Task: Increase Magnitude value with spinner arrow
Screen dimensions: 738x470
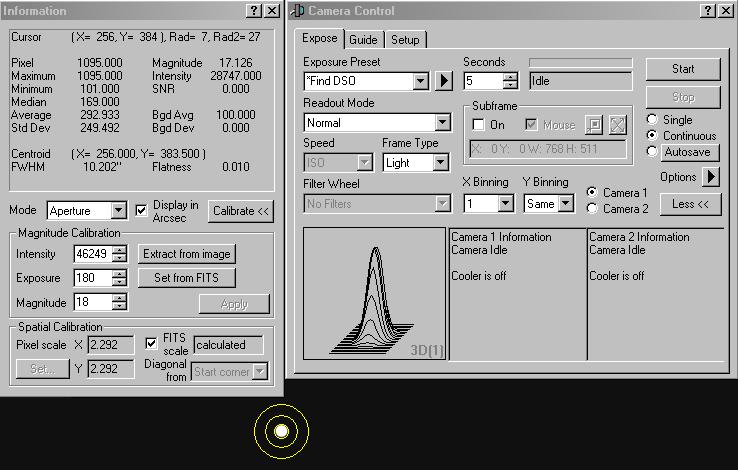Action: coord(120,298)
